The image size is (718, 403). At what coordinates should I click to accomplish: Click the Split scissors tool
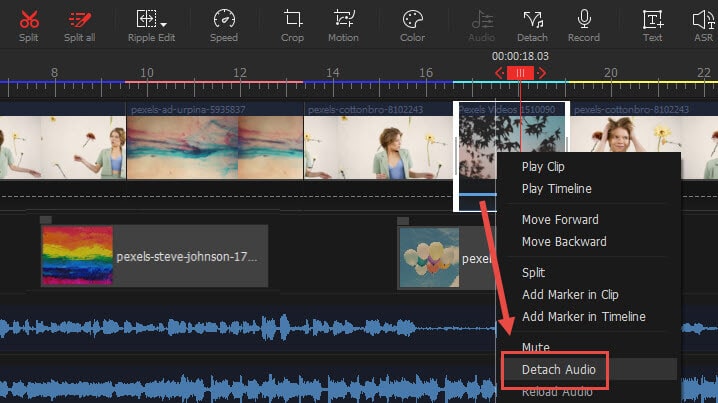pyautogui.click(x=29, y=24)
